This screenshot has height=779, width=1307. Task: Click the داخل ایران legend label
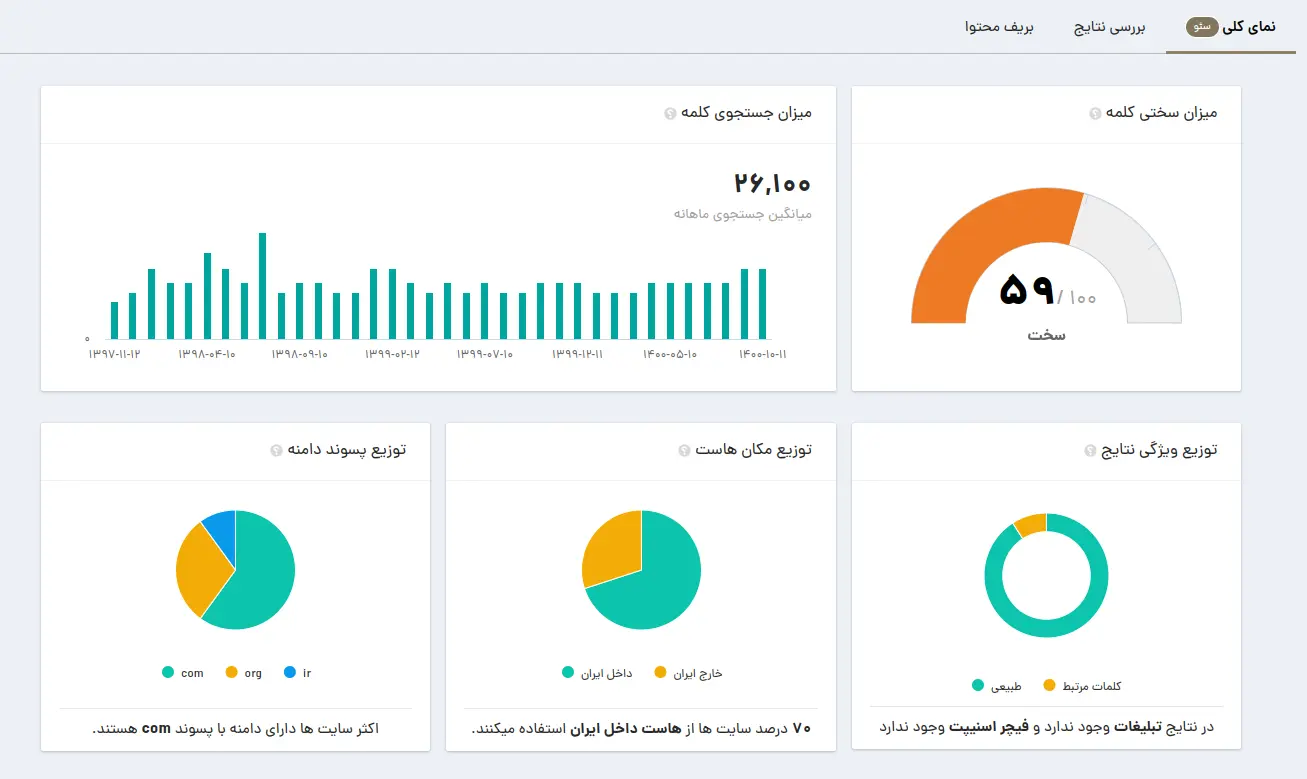coord(607,673)
